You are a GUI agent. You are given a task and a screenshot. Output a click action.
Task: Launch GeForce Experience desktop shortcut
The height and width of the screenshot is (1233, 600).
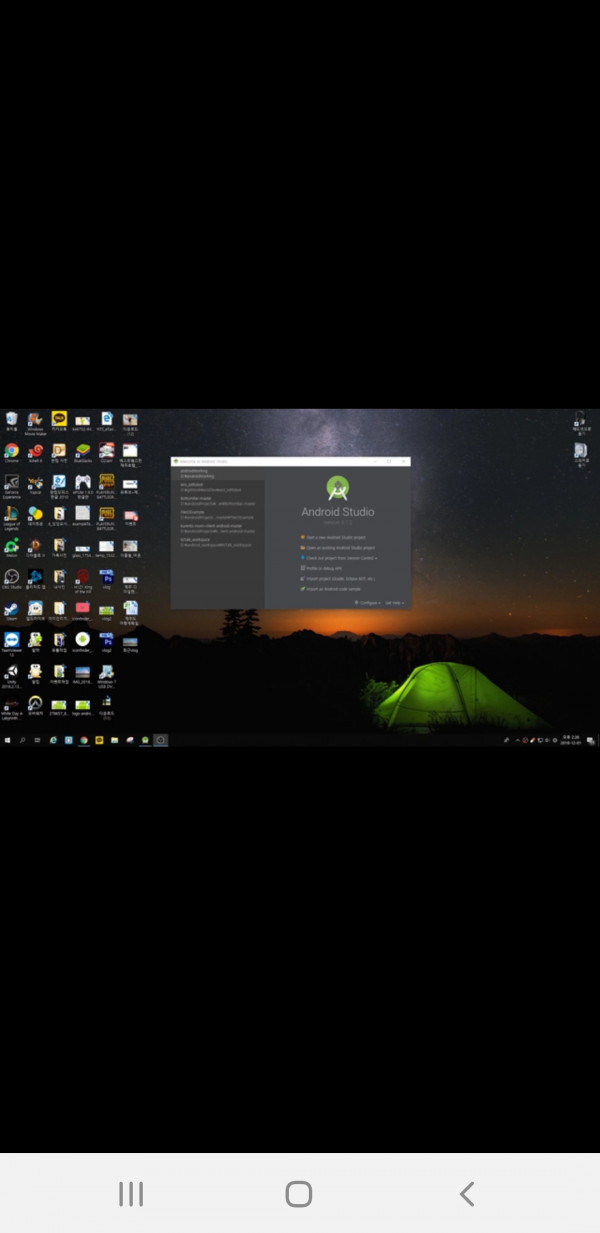click(x=12, y=485)
